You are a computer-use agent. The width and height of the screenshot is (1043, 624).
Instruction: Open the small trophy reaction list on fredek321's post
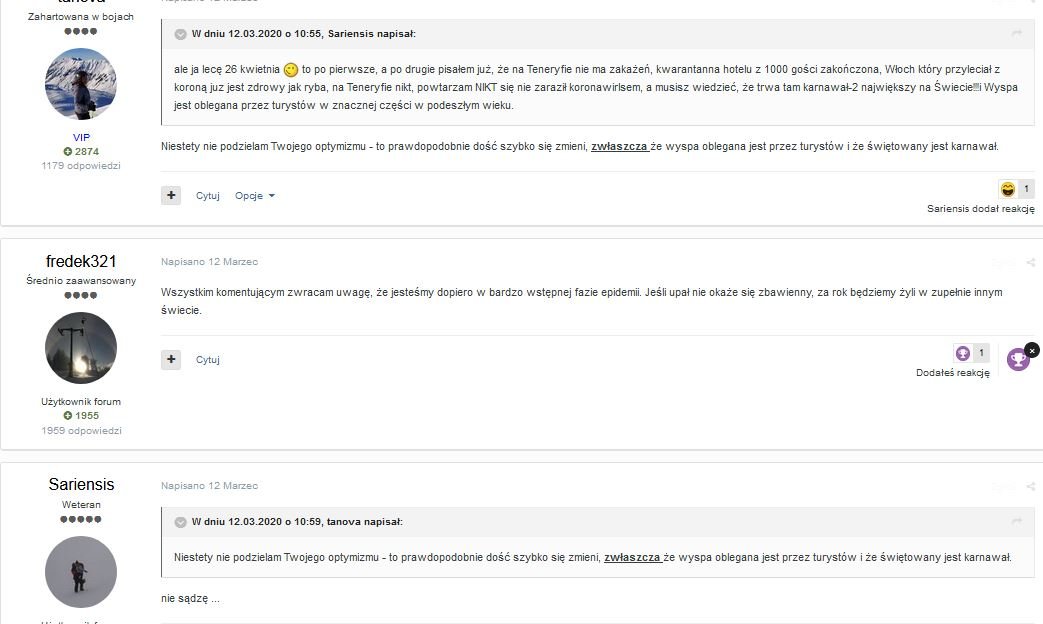coord(971,353)
